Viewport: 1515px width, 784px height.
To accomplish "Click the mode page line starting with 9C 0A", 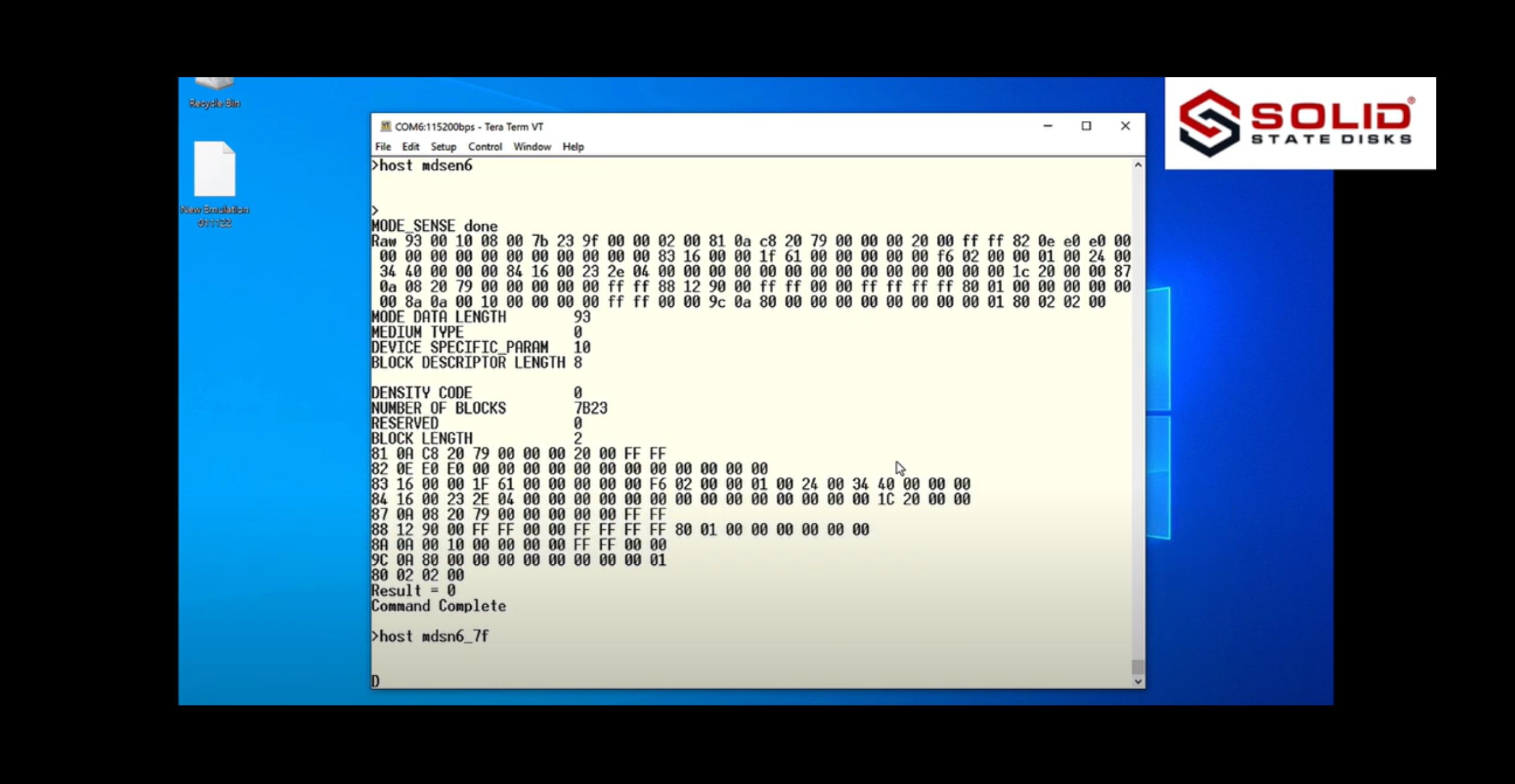I will click(519, 560).
